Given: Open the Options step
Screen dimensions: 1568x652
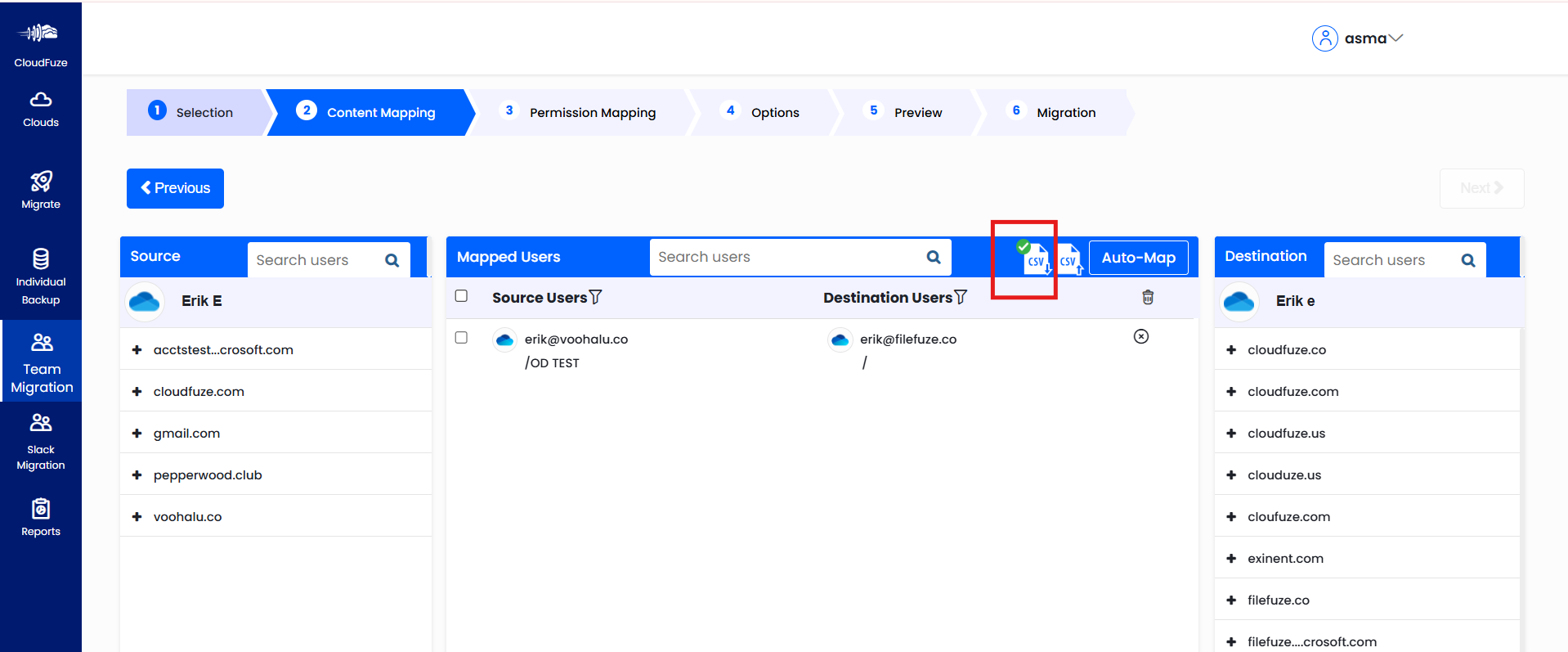Looking at the screenshot, I should [764, 112].
